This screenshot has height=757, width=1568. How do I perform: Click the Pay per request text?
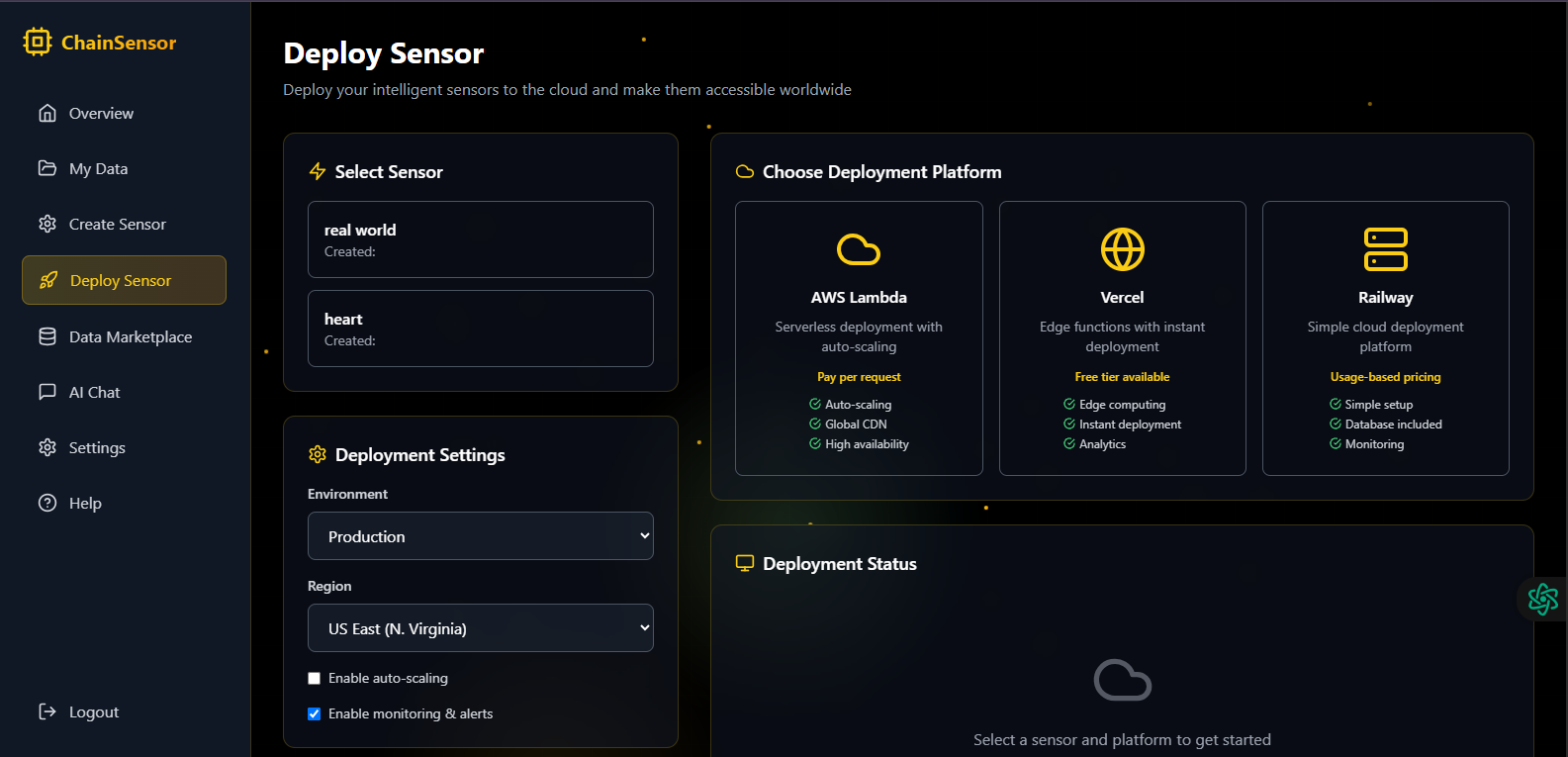pyautogui.click(x=859, y=377)
